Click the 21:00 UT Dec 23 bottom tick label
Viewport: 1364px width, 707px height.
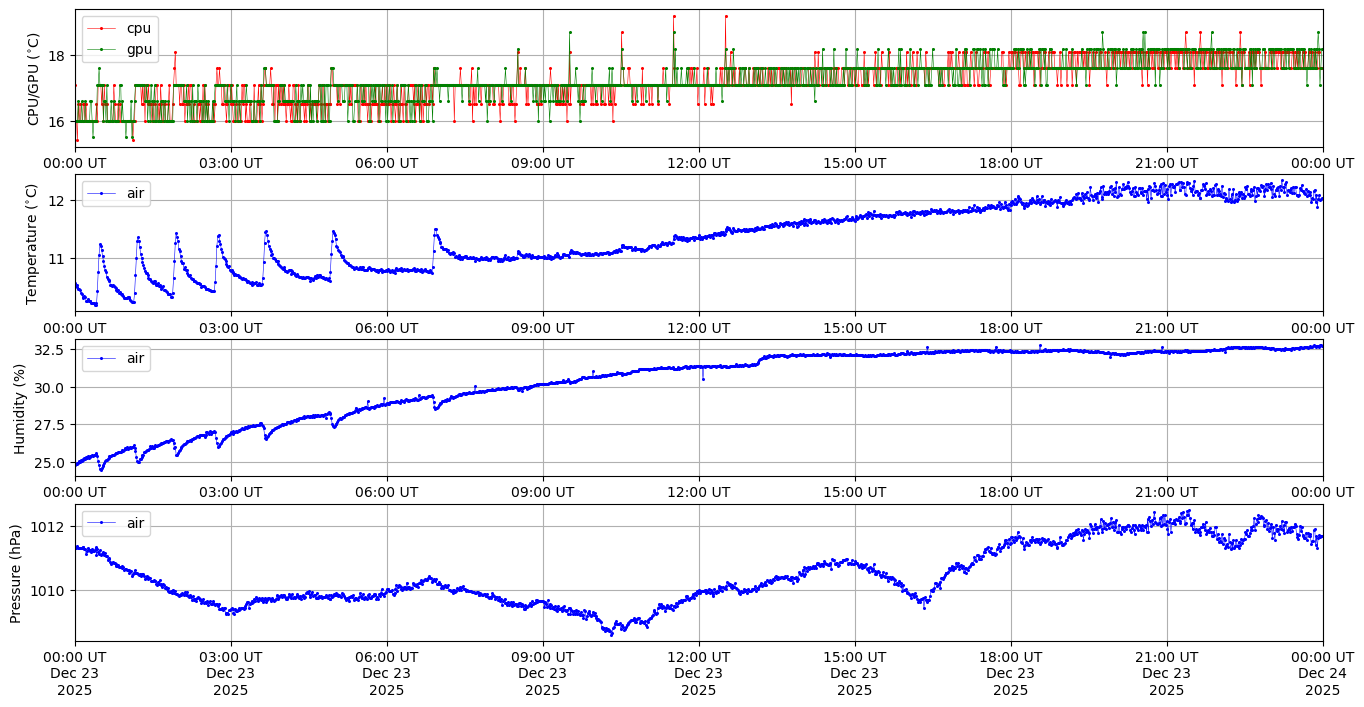pos(1166,673)
